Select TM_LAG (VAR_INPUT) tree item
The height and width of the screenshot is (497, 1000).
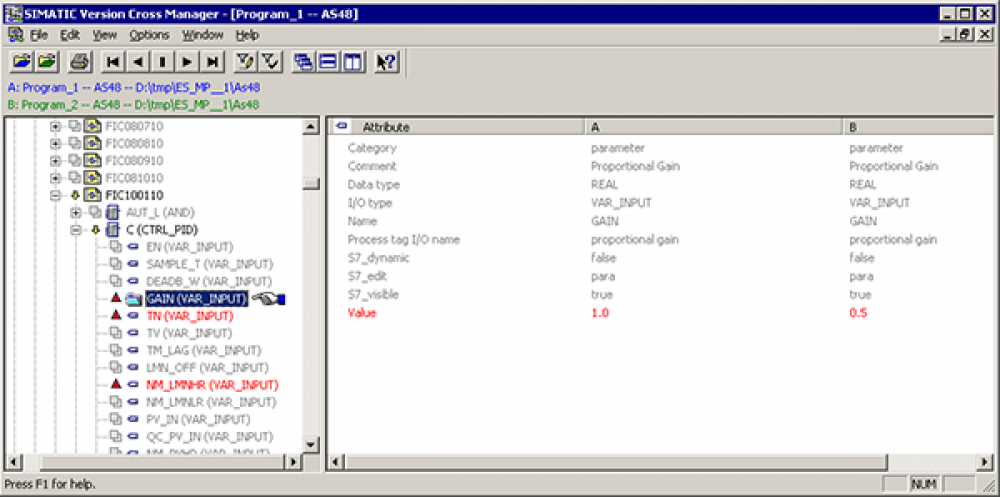[204, 350]
